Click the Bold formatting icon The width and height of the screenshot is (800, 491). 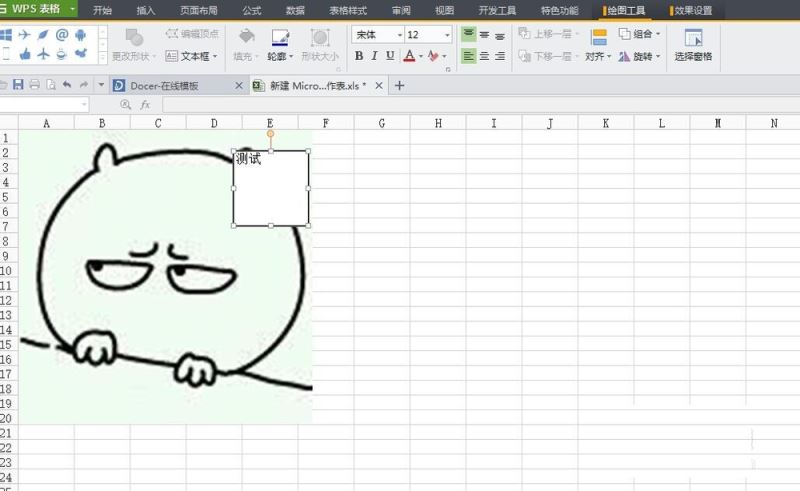(x=359, y=56)
